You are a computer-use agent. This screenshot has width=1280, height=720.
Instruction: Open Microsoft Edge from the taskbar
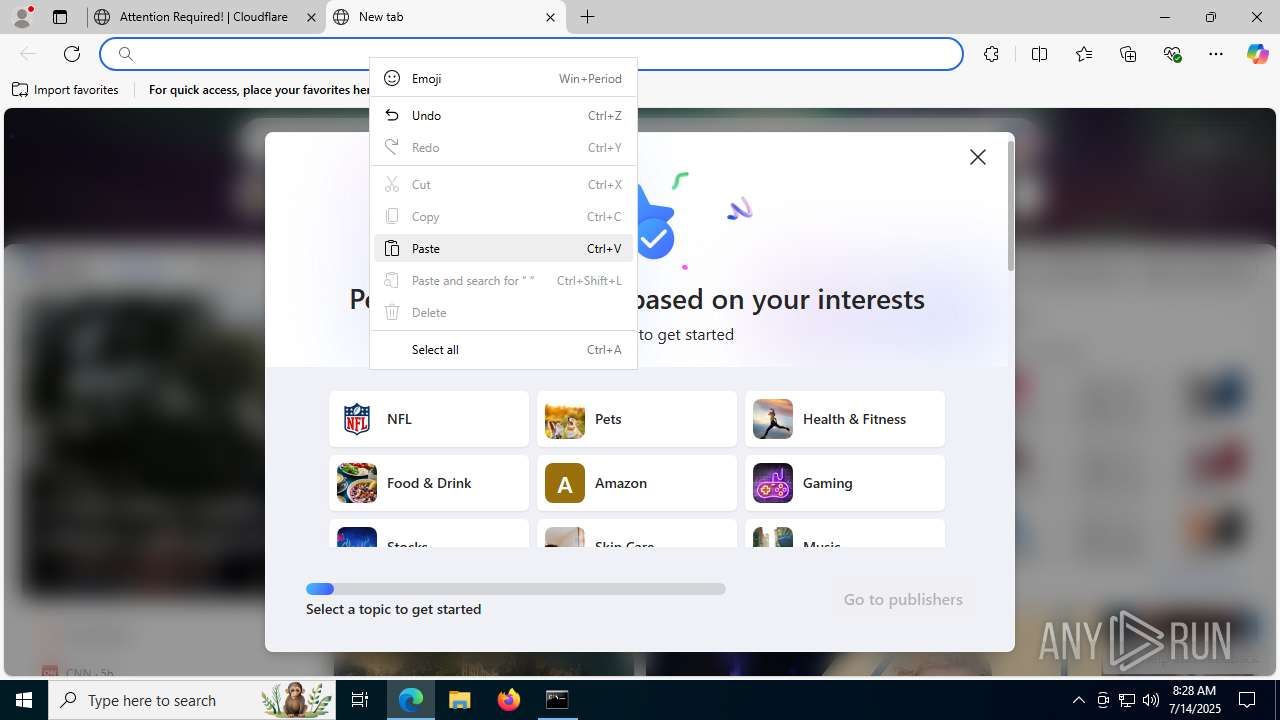point(411,700)
